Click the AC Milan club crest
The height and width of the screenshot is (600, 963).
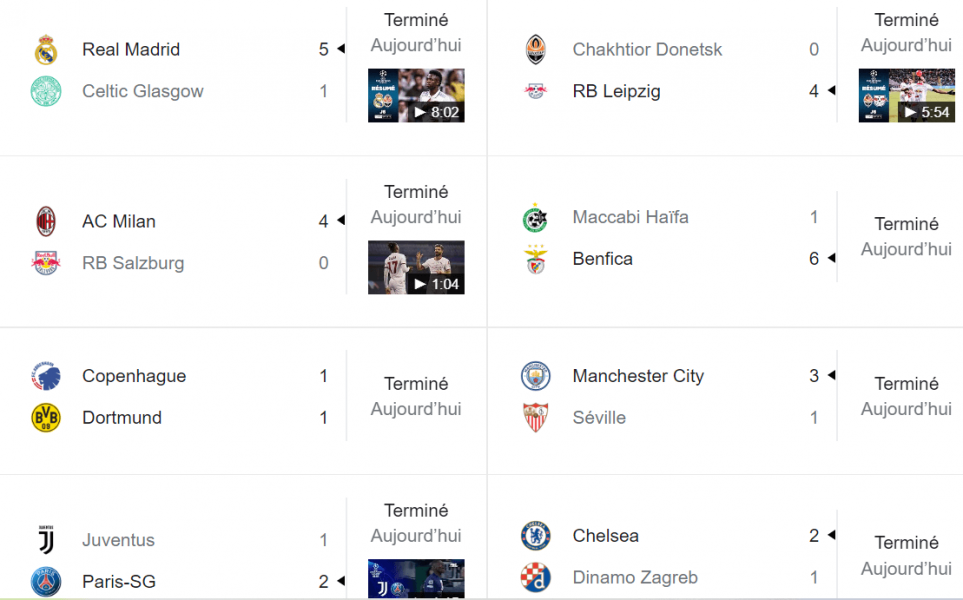click(x=46, y=221)
